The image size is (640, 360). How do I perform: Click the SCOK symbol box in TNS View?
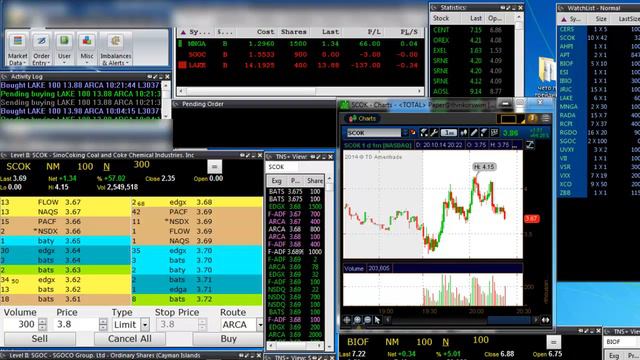282,167
